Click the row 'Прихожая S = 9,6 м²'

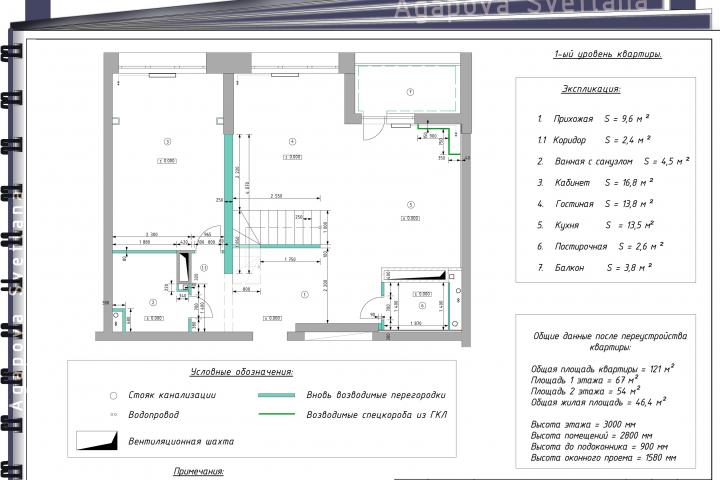point(593,119)
